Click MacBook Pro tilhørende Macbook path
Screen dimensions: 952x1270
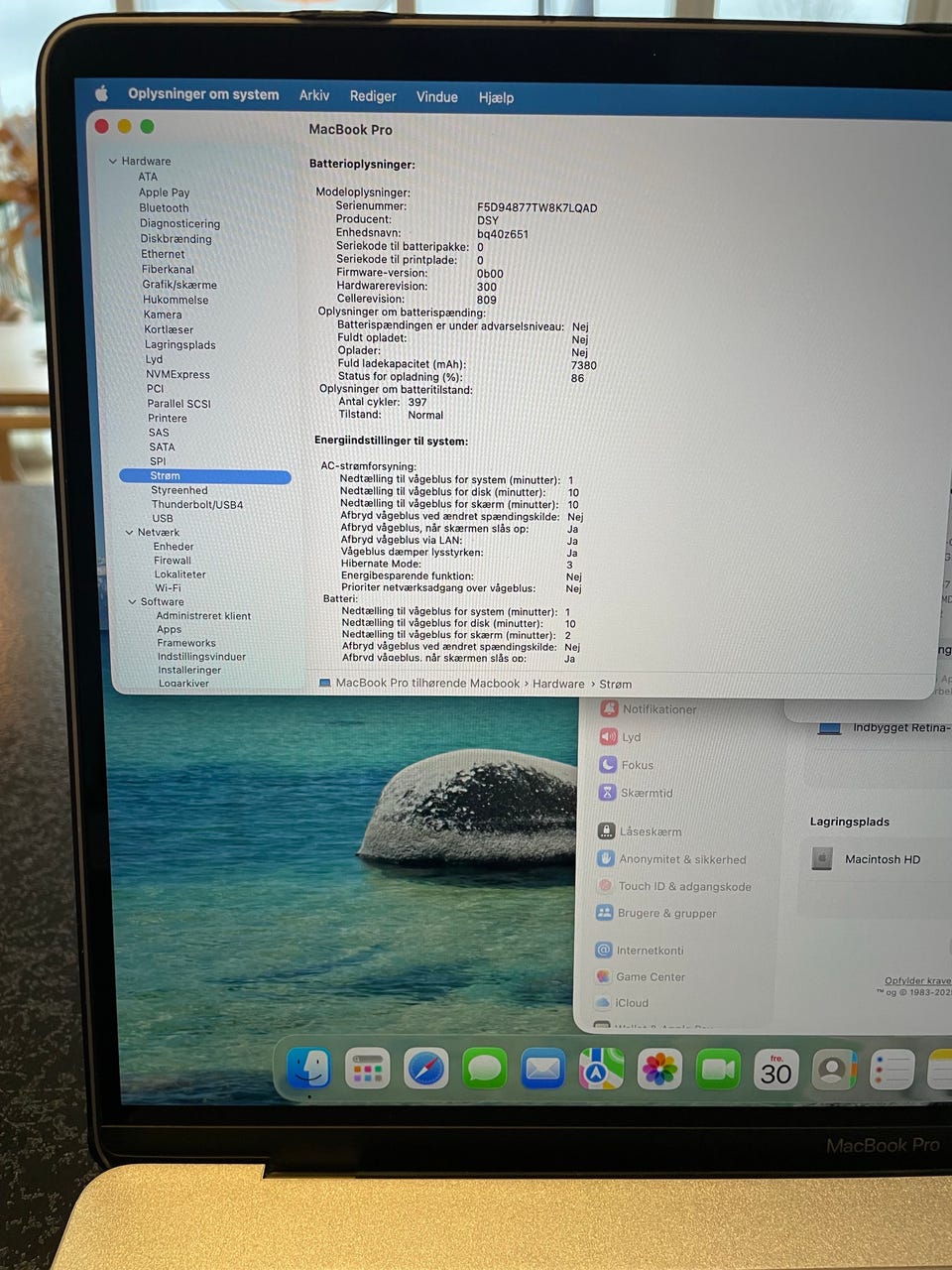tap(427, 683)
